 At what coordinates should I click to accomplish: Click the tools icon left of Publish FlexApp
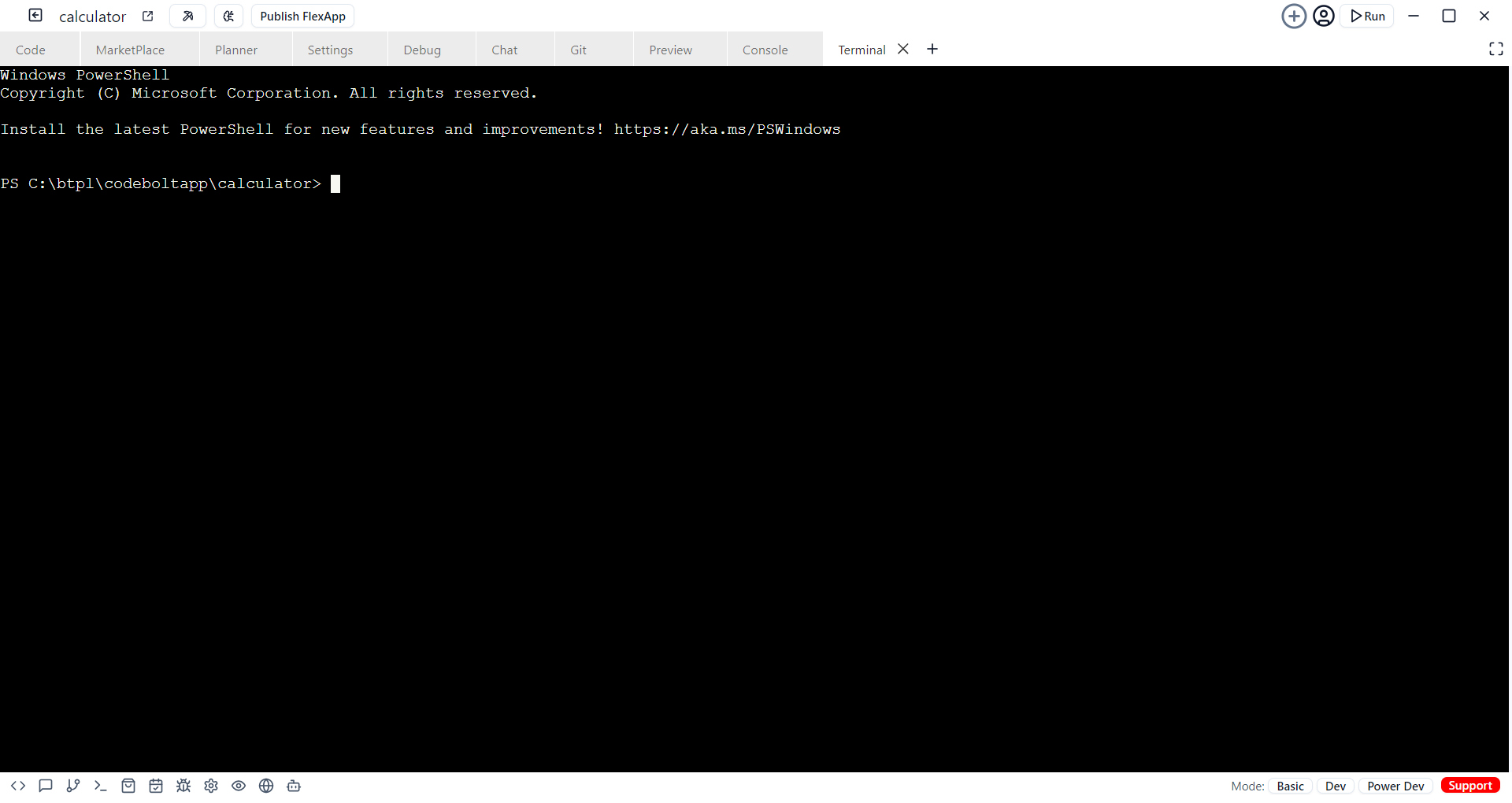(187, 16)
